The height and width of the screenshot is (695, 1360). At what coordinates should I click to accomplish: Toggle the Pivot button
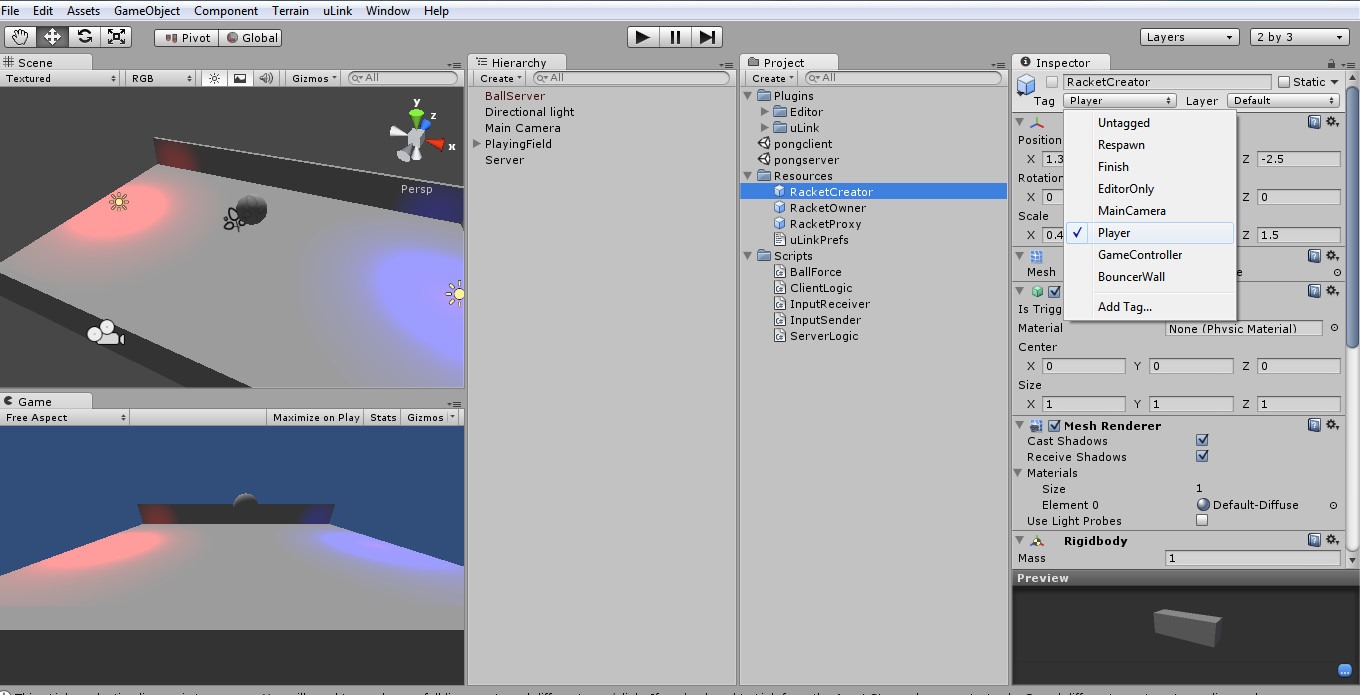(187, 37)
